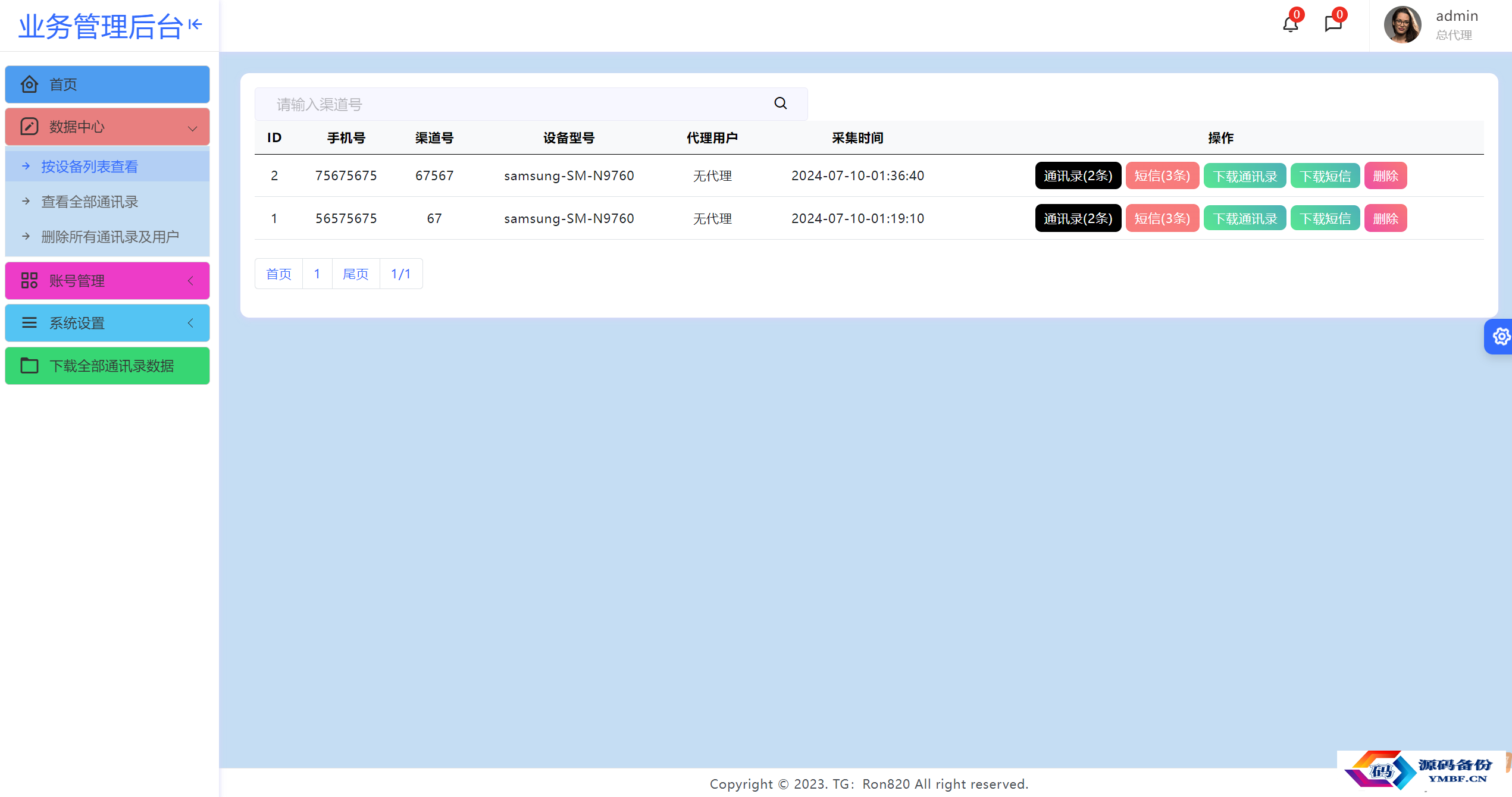Open the 数据中心 menu
The height and width of the screenshot is (797, 1512).
[107, 127]
